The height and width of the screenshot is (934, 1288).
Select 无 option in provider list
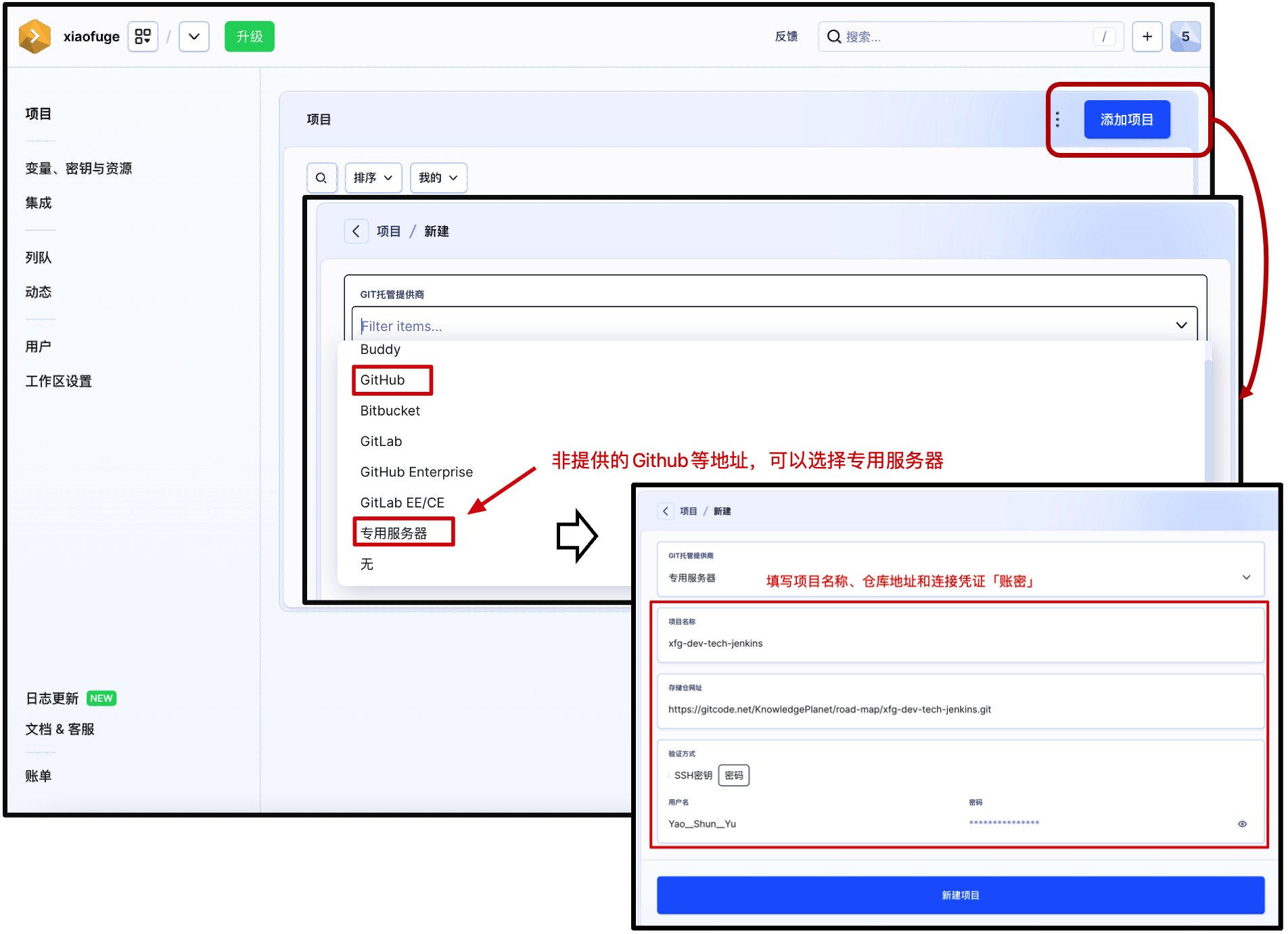coord(367,564)
